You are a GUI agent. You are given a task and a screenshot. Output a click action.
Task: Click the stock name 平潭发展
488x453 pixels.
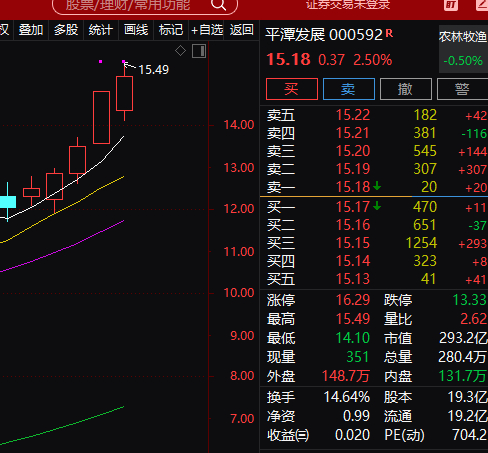pos(295,35)
